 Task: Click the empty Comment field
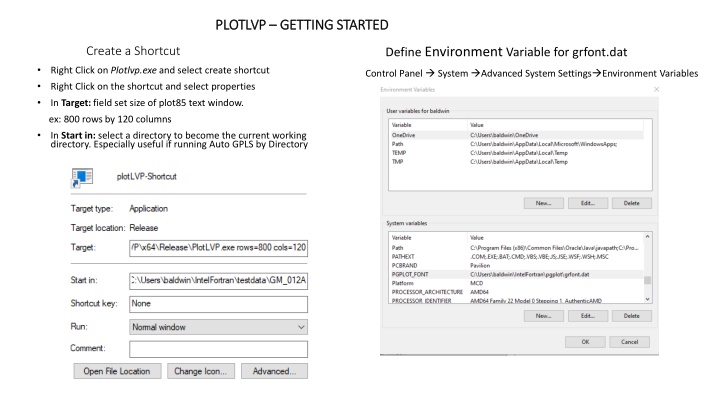tap(219, 349)
